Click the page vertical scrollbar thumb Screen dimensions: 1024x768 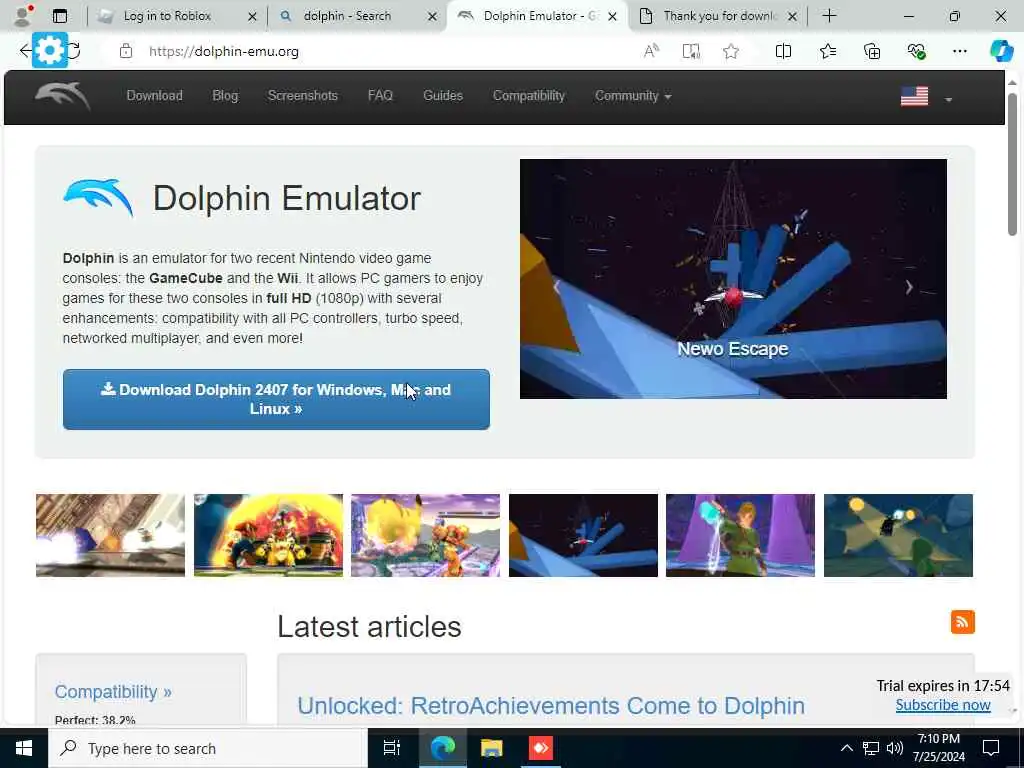click(x=1012, y=163)
